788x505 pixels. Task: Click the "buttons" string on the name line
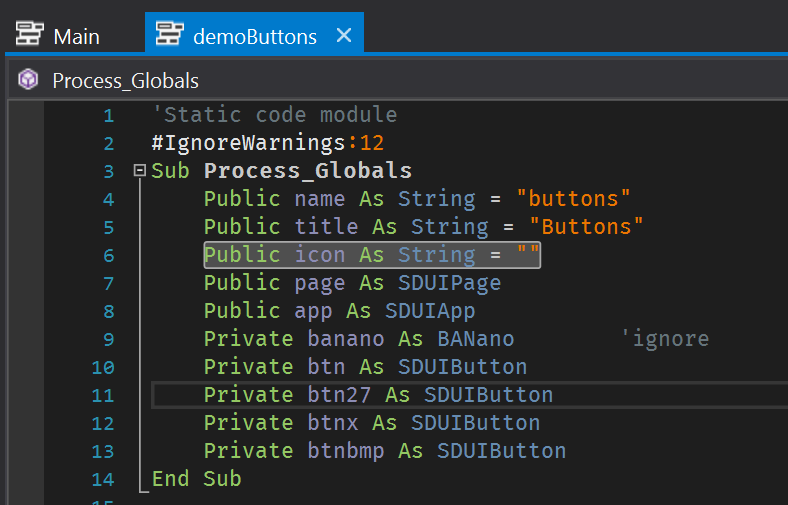574,199
